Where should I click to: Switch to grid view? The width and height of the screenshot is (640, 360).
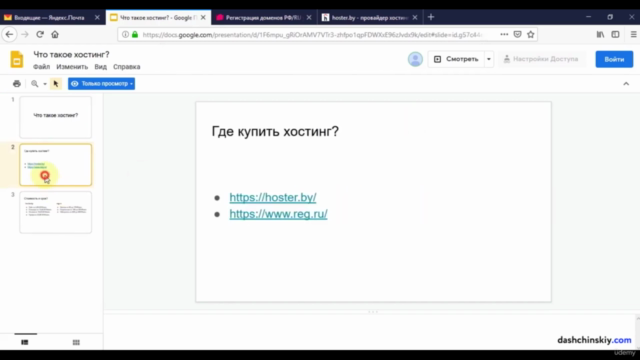click(x=76, y=342)
